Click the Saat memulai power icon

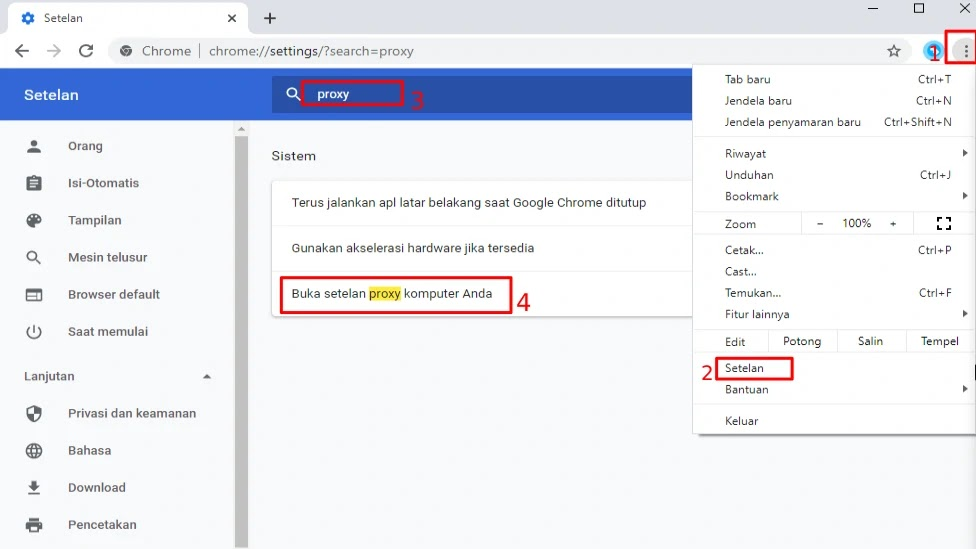[x=34, y=332]
